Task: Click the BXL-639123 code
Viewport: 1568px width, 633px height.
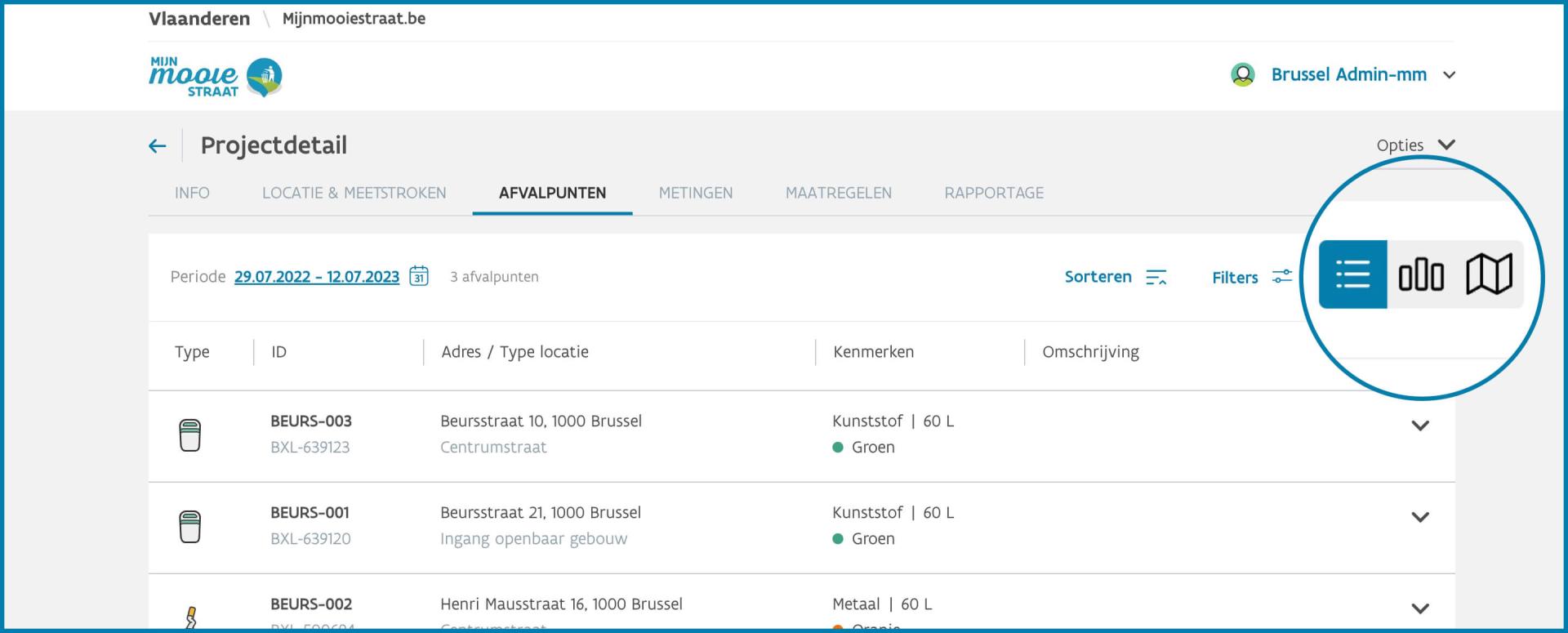Action: (310, 448)
